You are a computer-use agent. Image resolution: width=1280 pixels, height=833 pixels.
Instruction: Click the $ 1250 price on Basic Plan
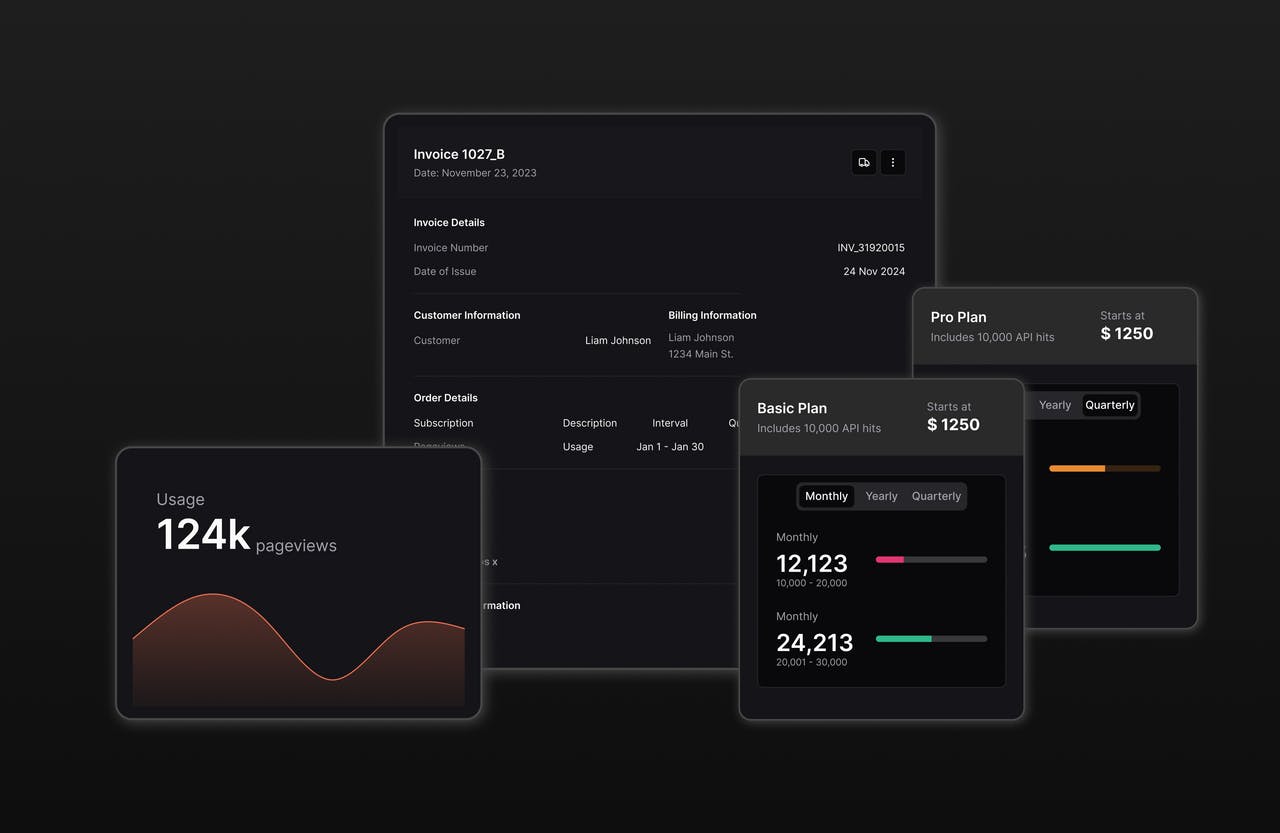953,424
